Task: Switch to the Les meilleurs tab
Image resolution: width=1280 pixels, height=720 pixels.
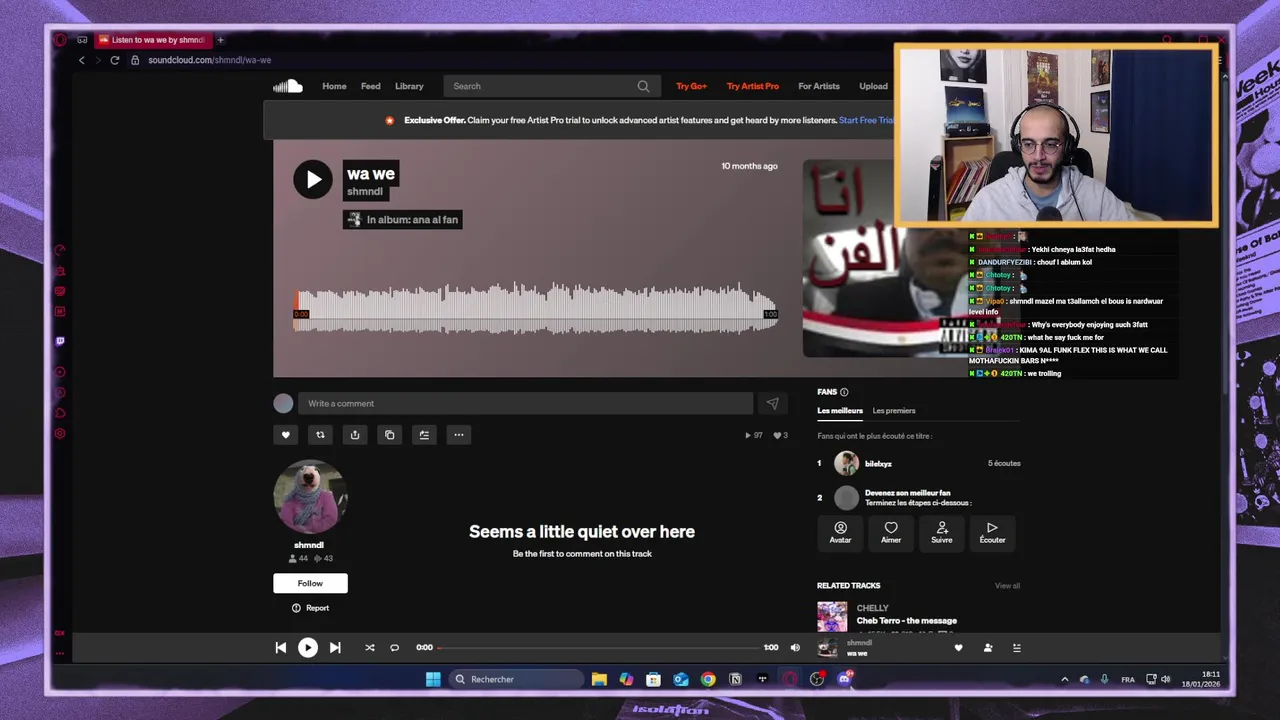Action: (839, 411)
